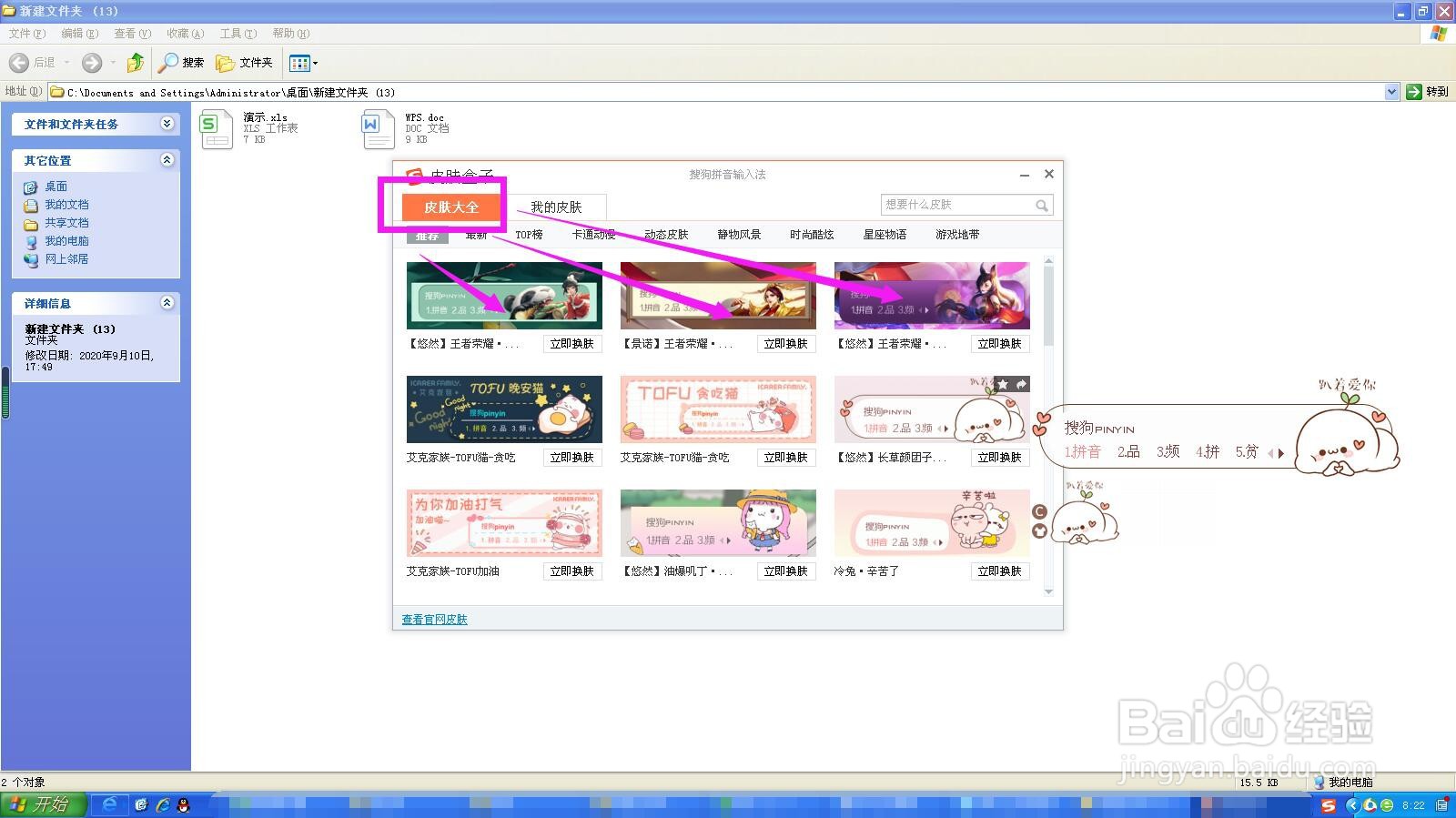Switch to the 我的皮肤 tab
The height and width of the screenshot is (818, 1456).
point(556,207)
